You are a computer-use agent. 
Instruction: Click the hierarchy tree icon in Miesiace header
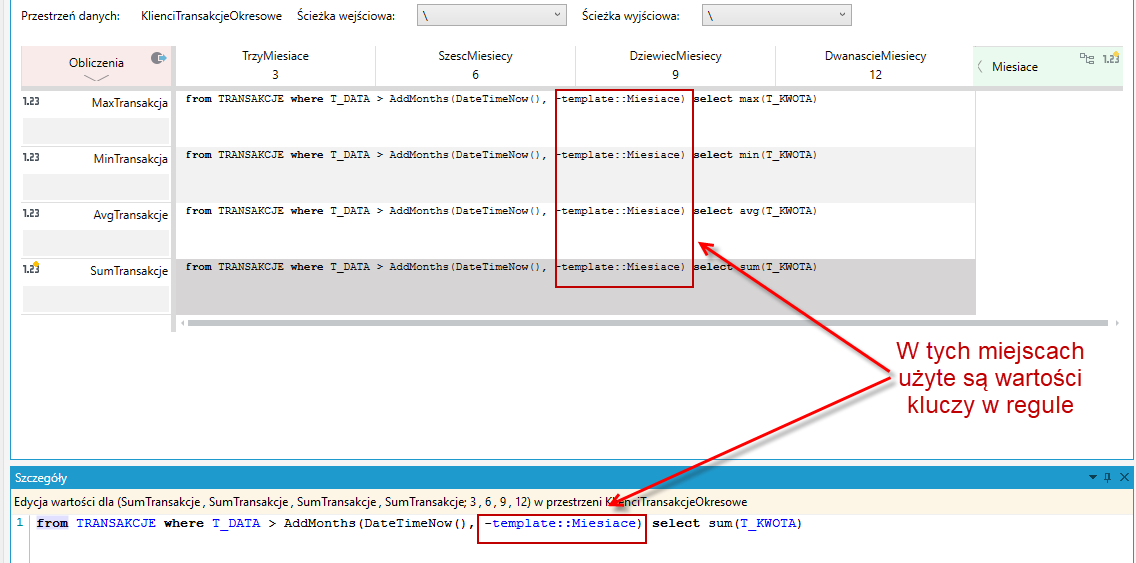(x=1087, y=59)
